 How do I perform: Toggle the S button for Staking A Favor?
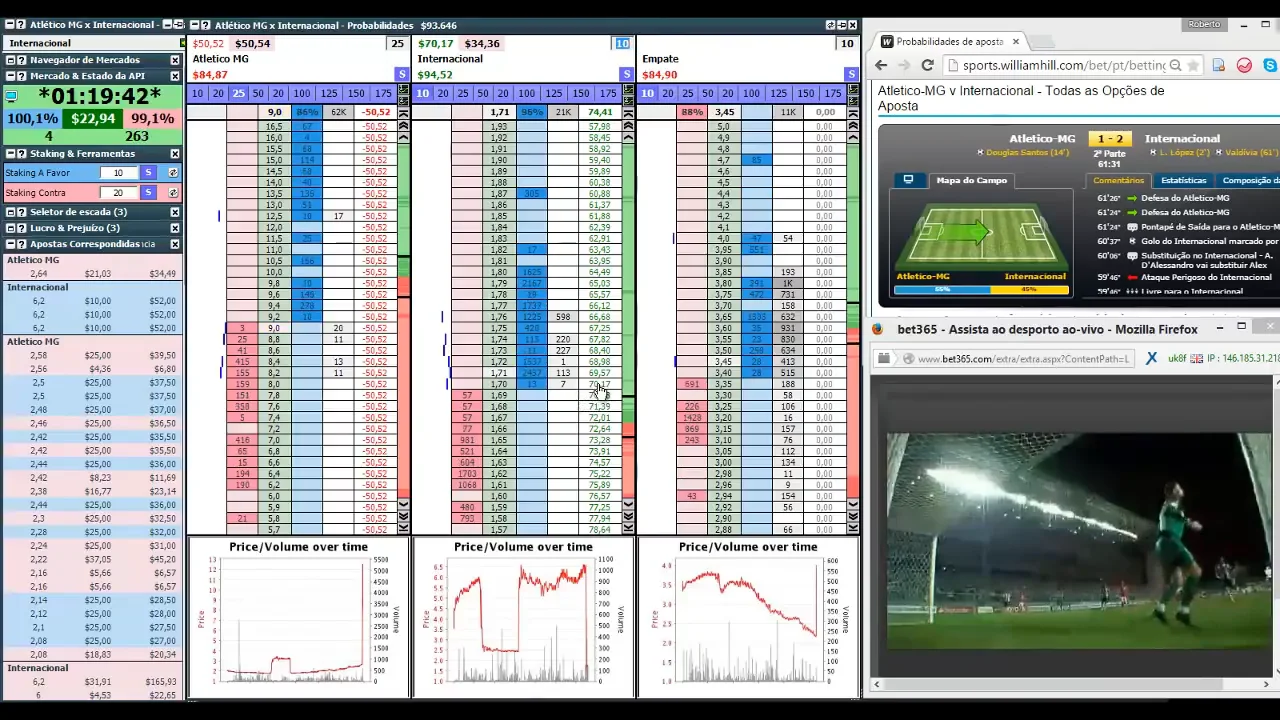click(149, 173)
